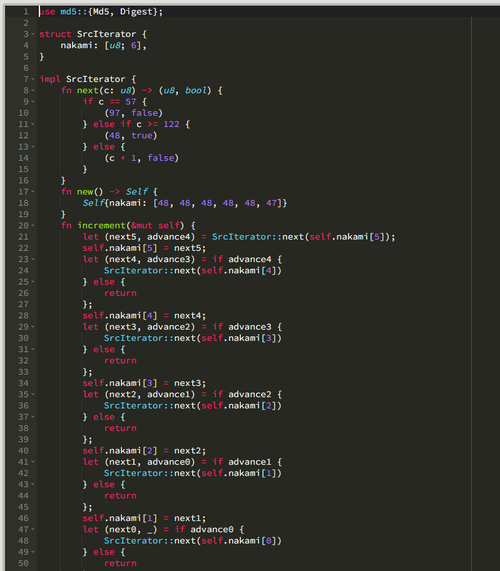Image resolution: width=500 pixels, height=571 pixels.
Task: Click 'let (next1, advance0)' line text
Action: [182, 462]
